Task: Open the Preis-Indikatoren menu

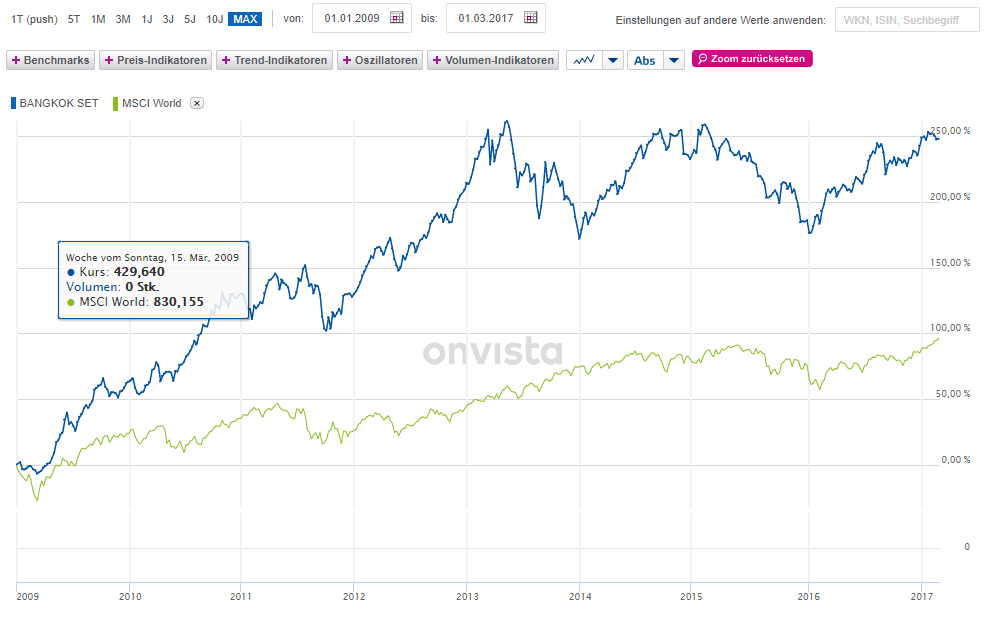Action: pyautogui.click(x=156, y=60)
